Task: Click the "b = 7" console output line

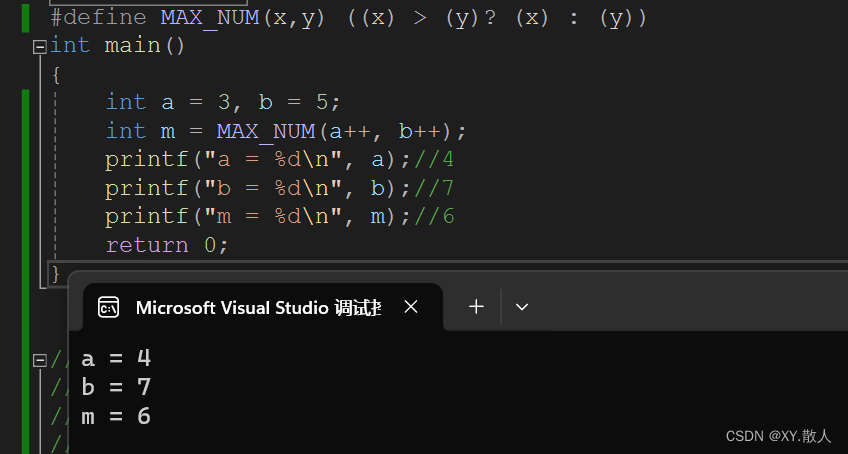Action: point(116,387)
